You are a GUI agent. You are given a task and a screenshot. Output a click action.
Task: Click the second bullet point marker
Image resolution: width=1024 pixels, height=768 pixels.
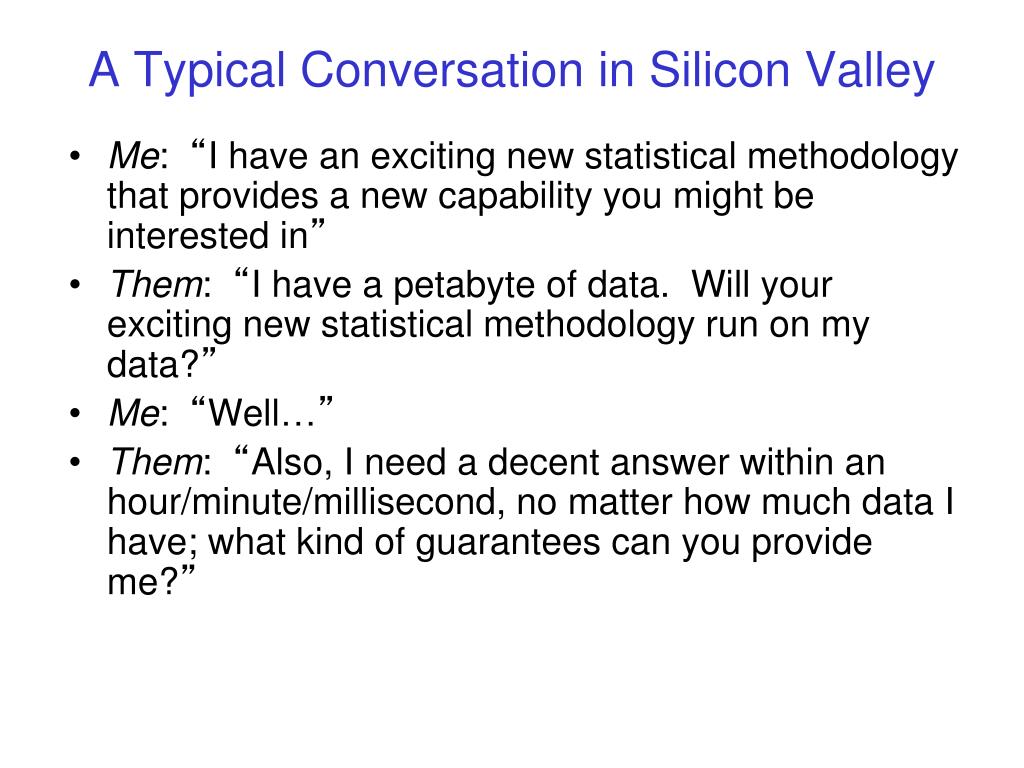coord(75,285)
